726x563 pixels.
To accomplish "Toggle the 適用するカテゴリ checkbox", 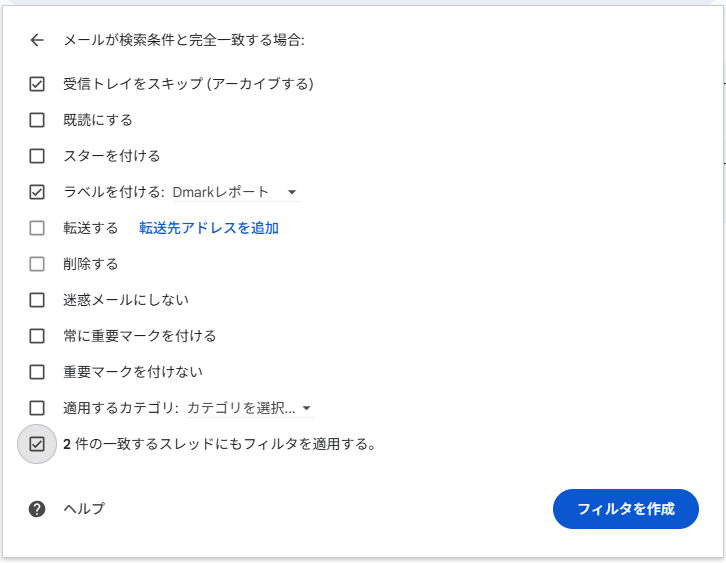I will (x=37, y=408).
